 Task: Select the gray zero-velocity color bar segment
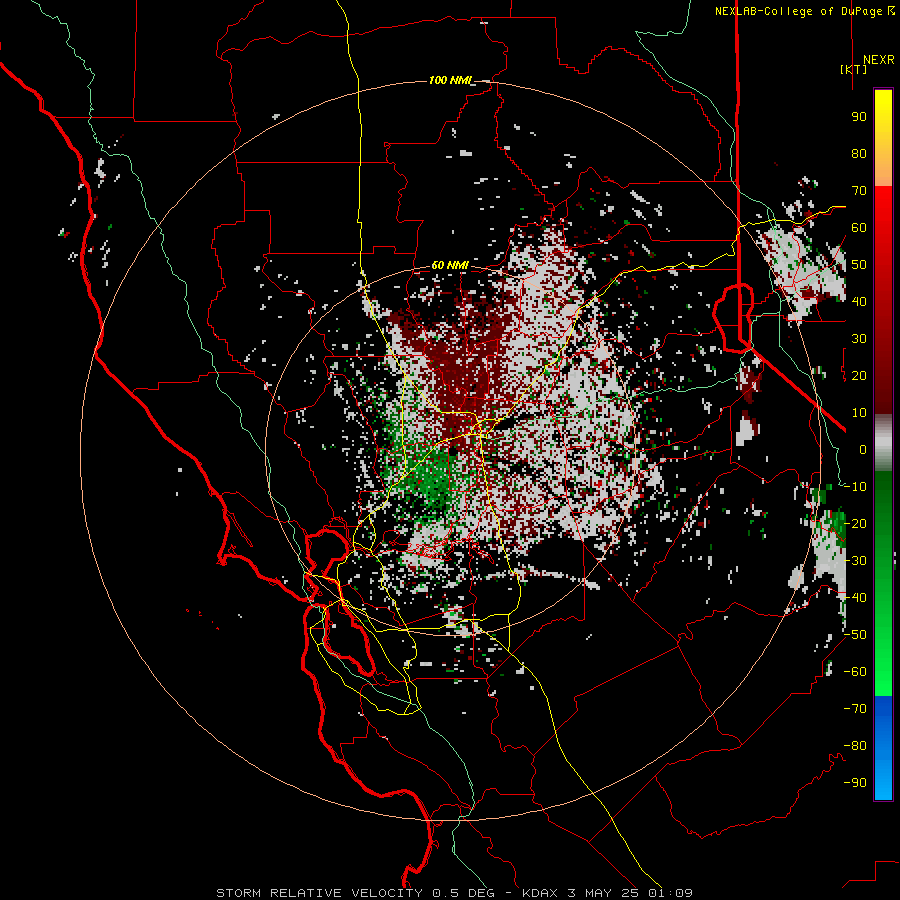click(883, 443)
